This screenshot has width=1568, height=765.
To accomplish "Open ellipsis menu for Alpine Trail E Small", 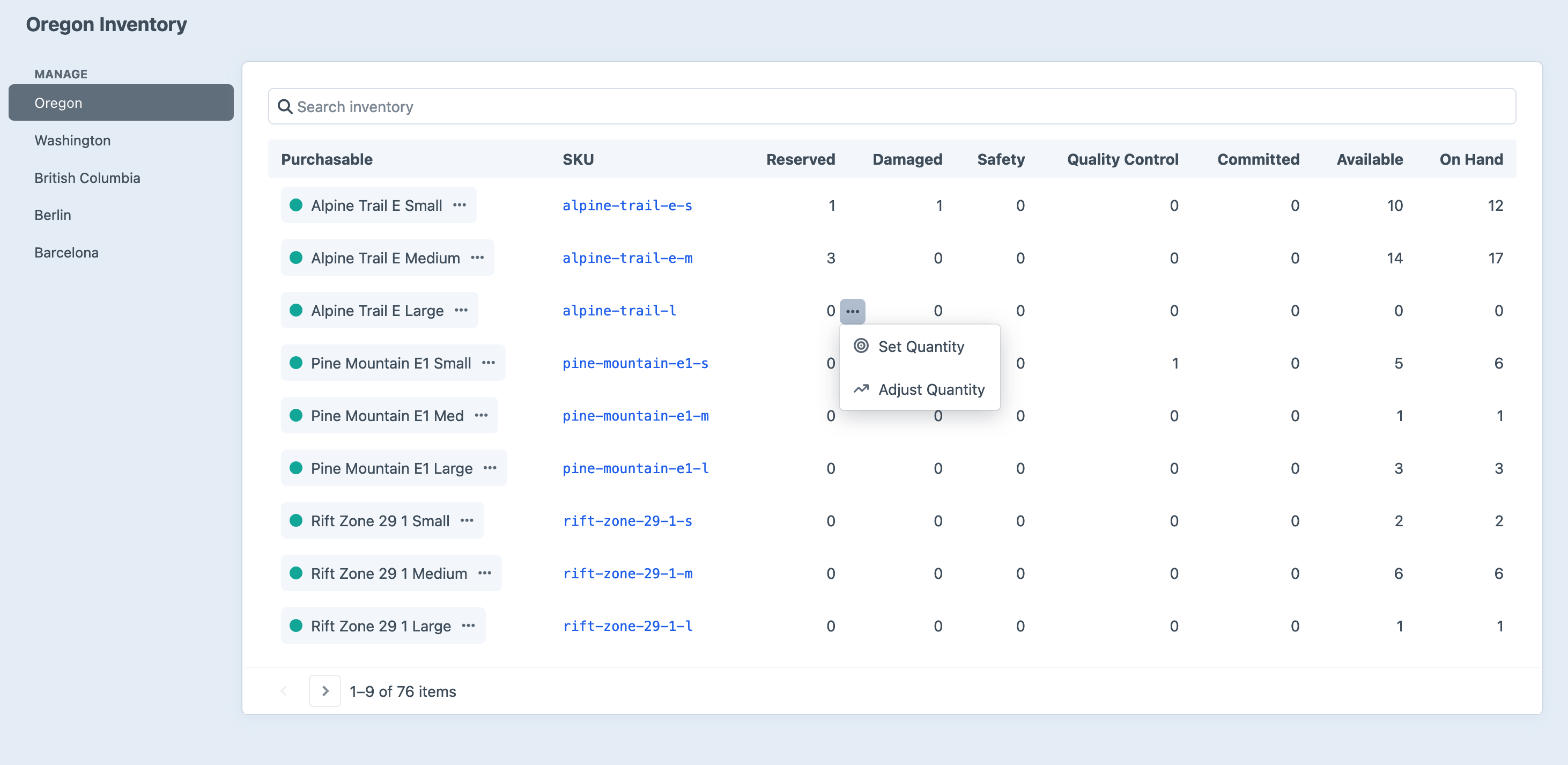I will click(460, 205).
